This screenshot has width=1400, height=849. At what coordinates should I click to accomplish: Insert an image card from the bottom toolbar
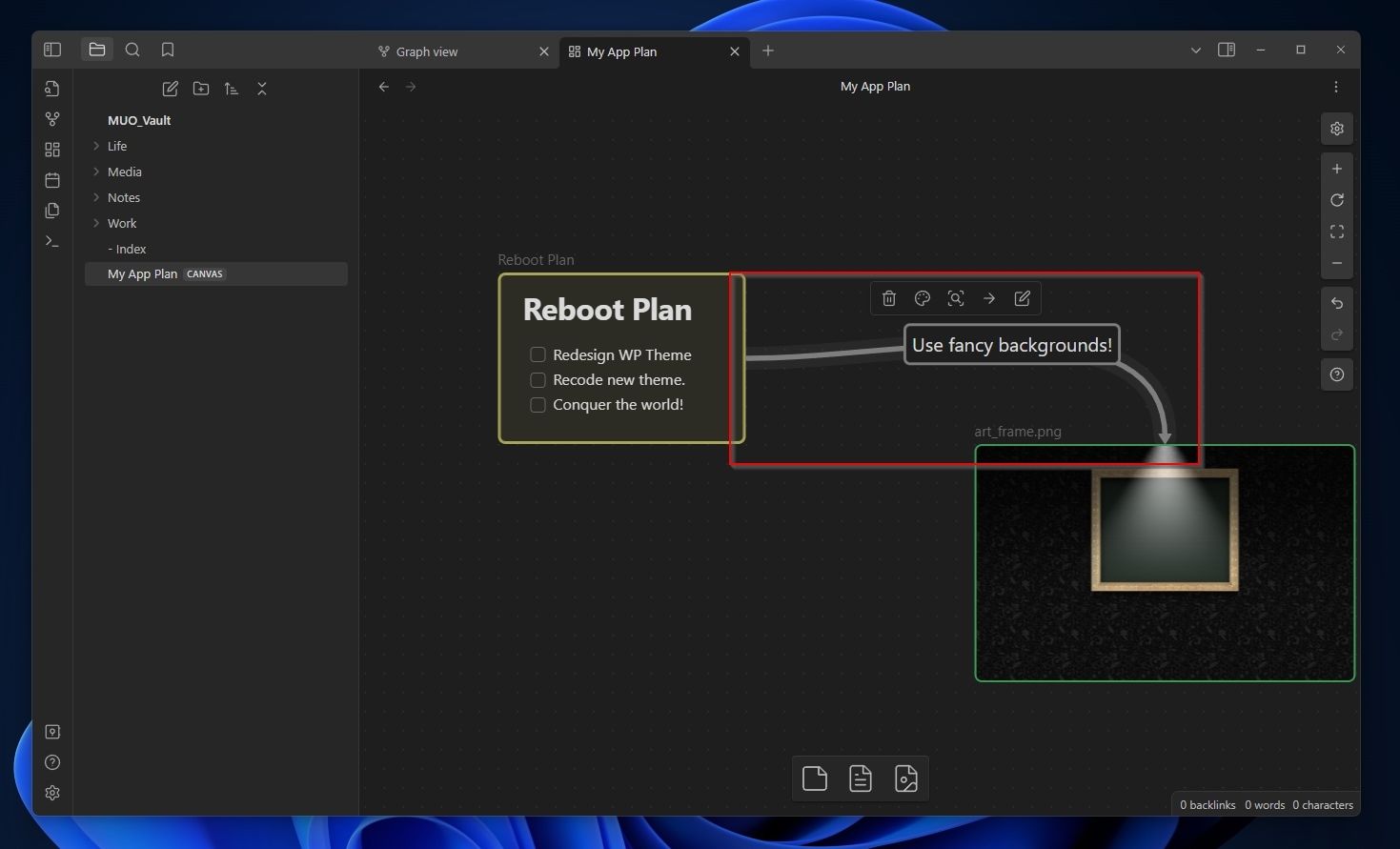[905, 778]
